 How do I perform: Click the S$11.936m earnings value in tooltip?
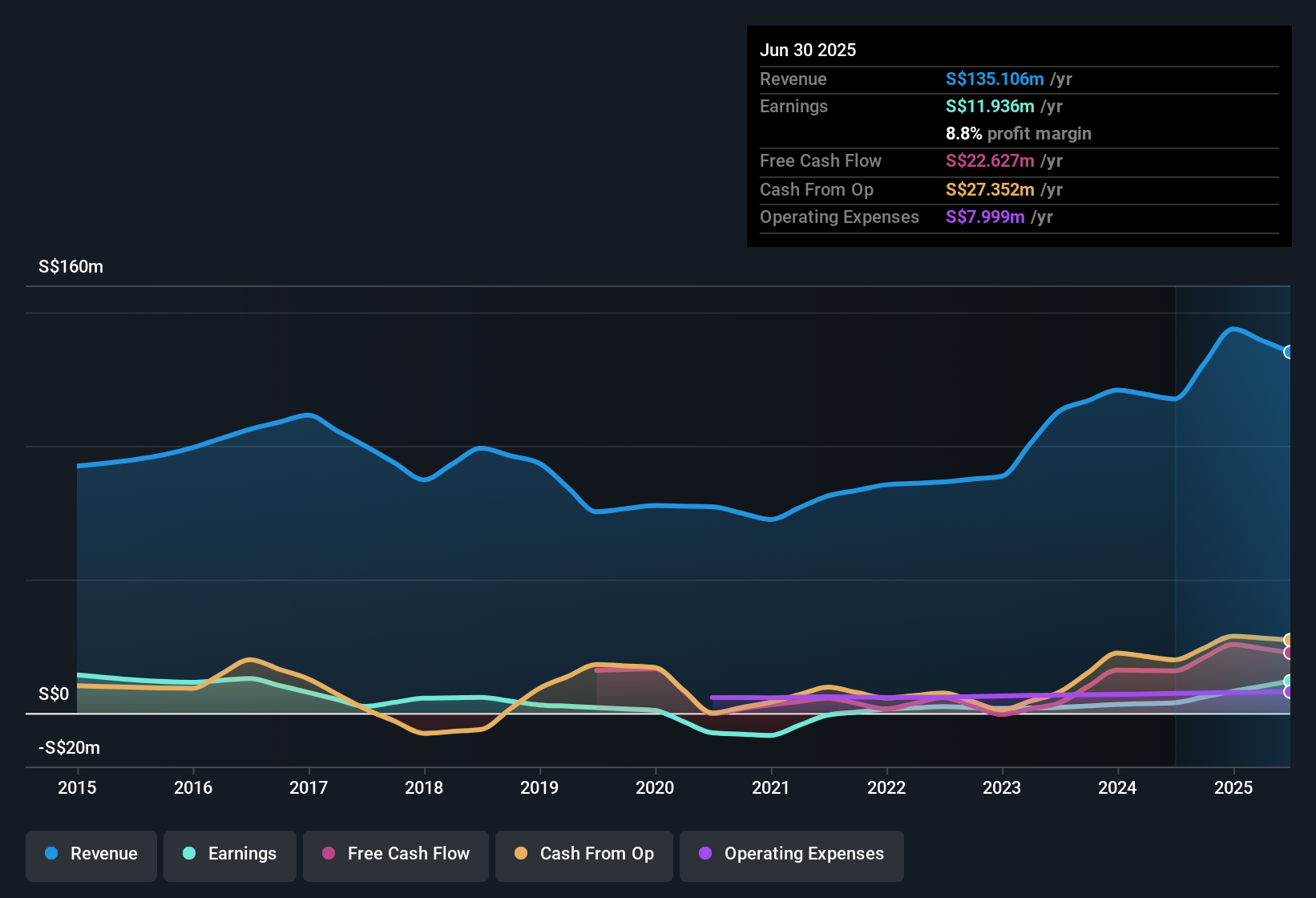[990, 107]
